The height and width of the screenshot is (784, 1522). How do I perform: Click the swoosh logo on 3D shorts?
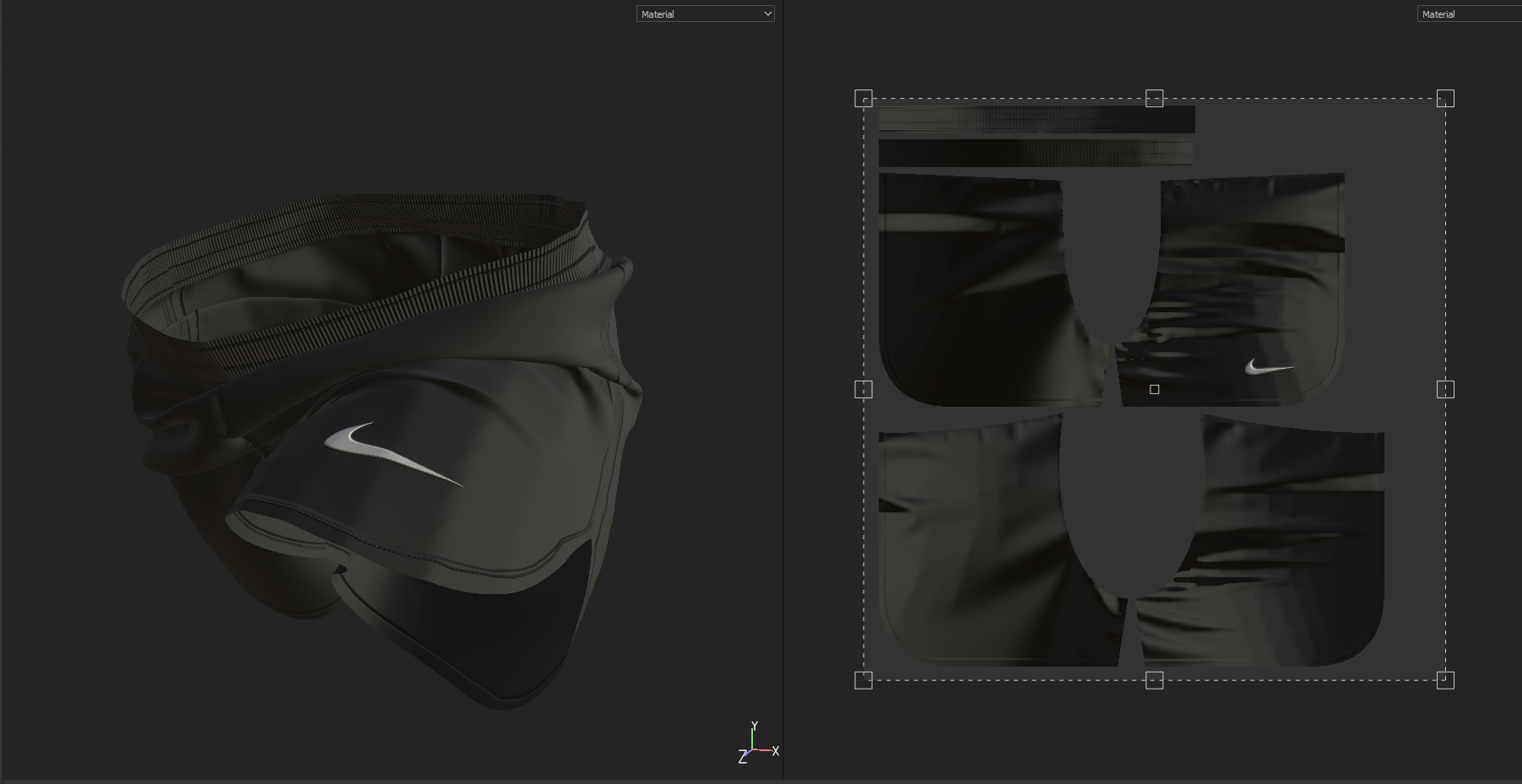[x=393, y=454]
